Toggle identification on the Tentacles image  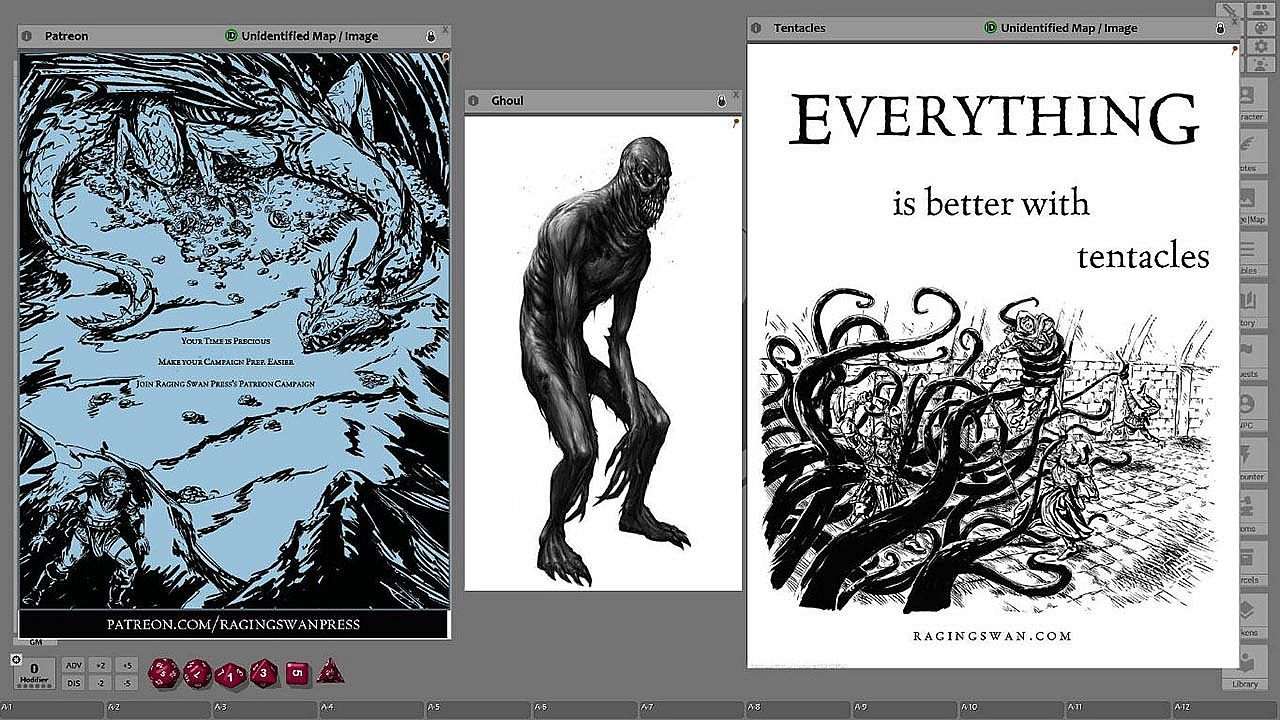point(991,28)
